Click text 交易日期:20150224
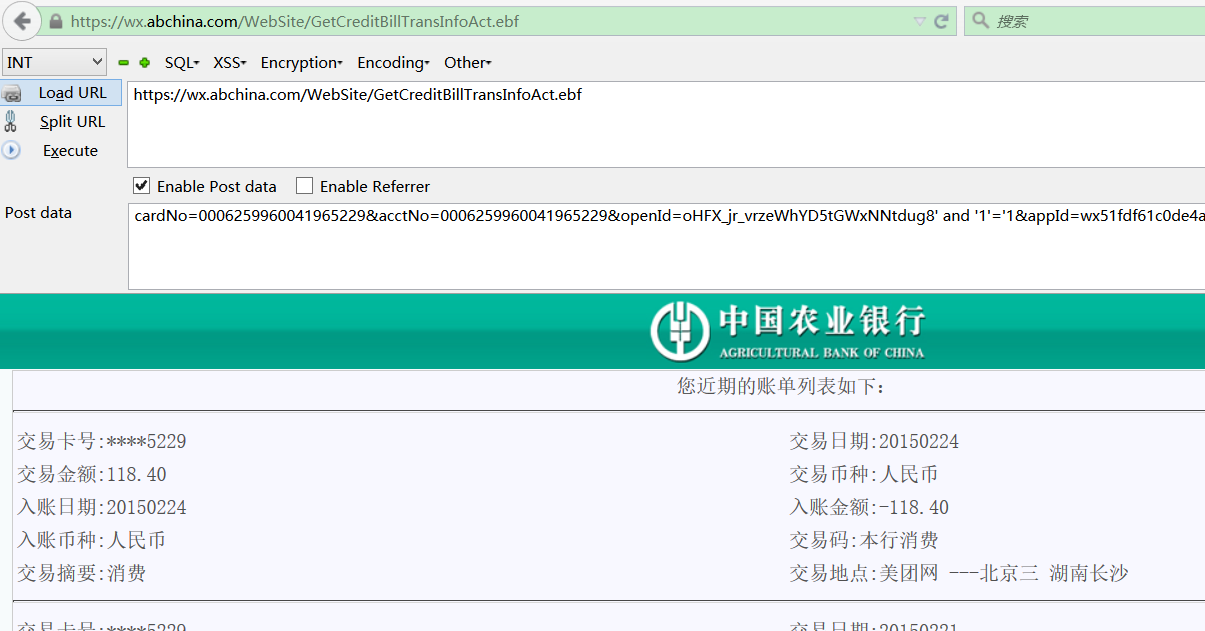Image resolution: width=1205 pixels, height=631 pixels. [x=874, y=442]
